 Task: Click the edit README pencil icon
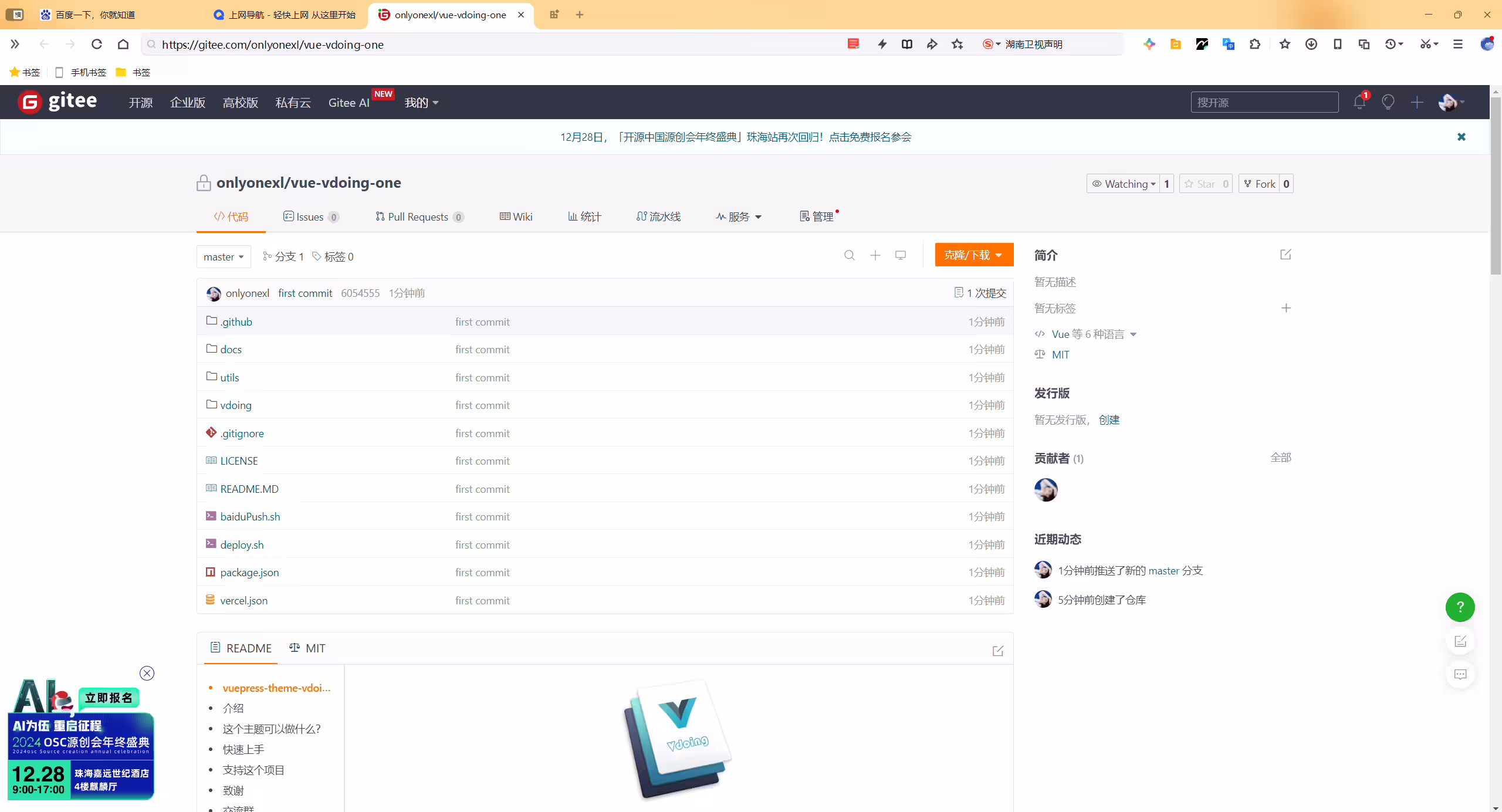point(998,651)
